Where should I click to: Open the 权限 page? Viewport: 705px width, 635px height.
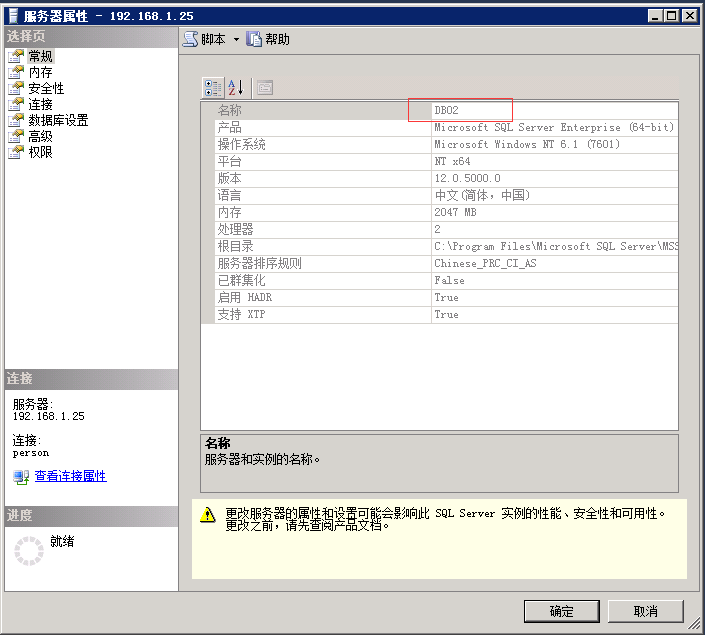pos(40,152)
